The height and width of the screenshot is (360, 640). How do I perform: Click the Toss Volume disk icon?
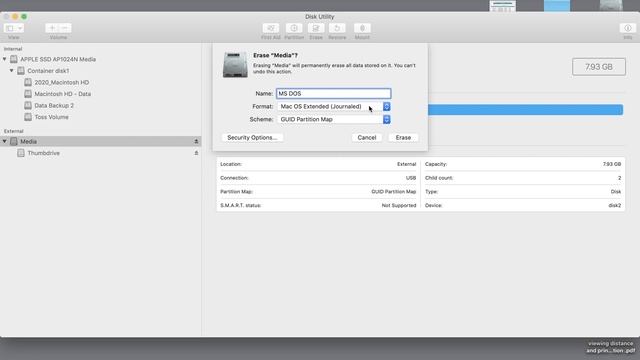click(x=28, y=117)
